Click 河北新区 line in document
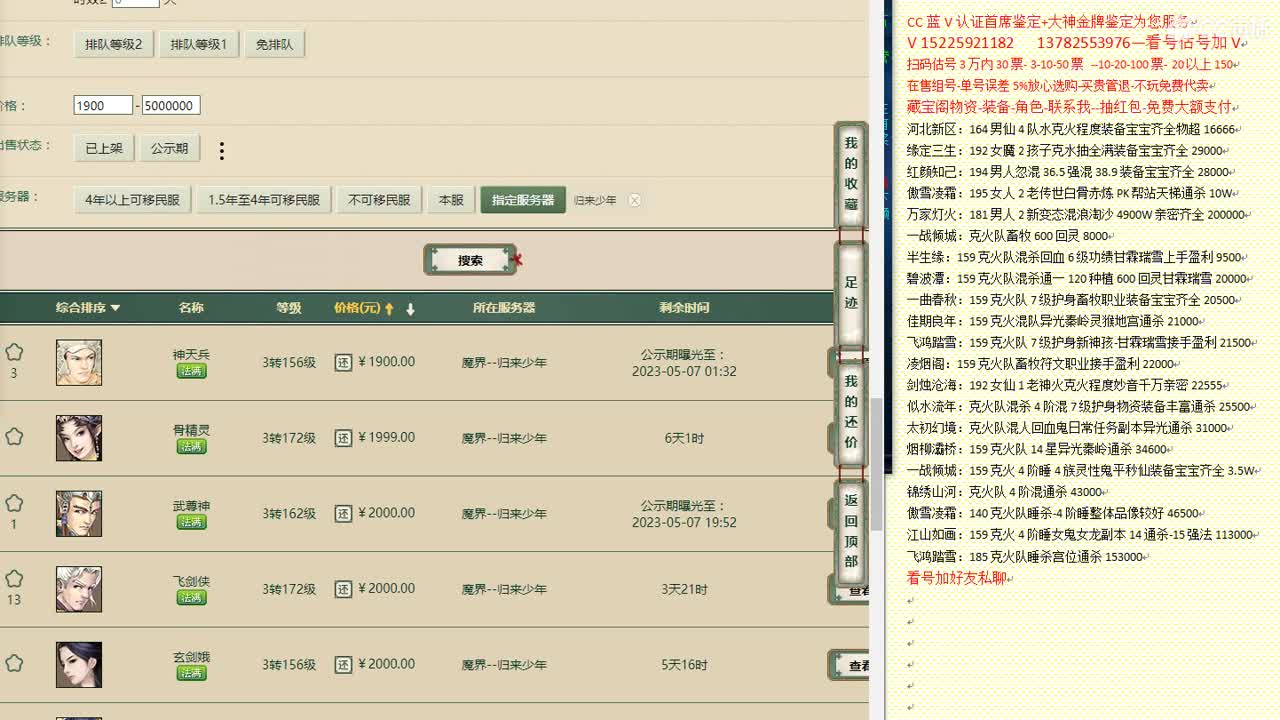Viewport: 1280px width, 720px height. click(x=1071, y=129)
